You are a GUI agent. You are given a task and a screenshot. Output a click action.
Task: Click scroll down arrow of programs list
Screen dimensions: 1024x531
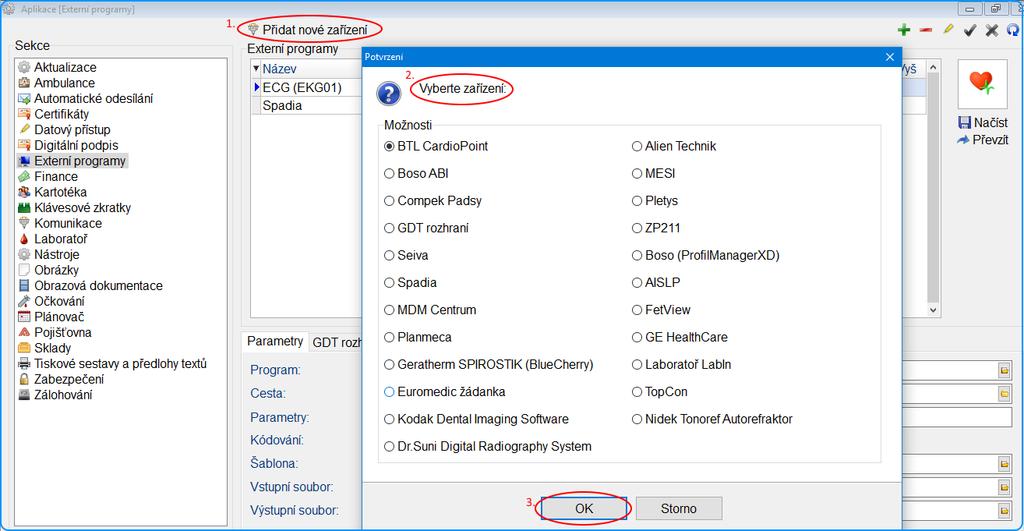point(933,310)
